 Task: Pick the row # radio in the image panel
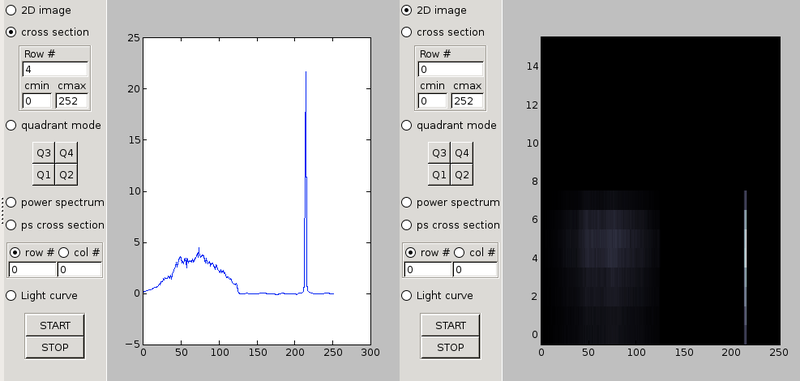tap(411, 252)
